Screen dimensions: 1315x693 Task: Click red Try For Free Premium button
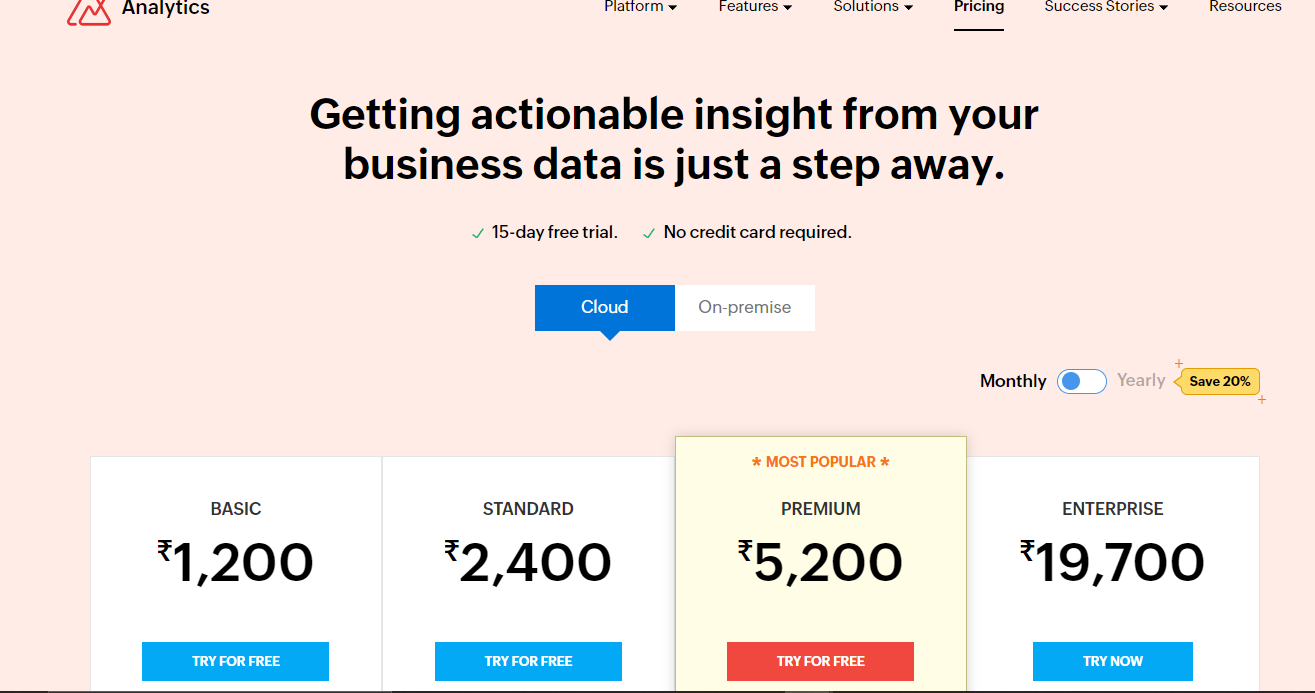(820, 661)
